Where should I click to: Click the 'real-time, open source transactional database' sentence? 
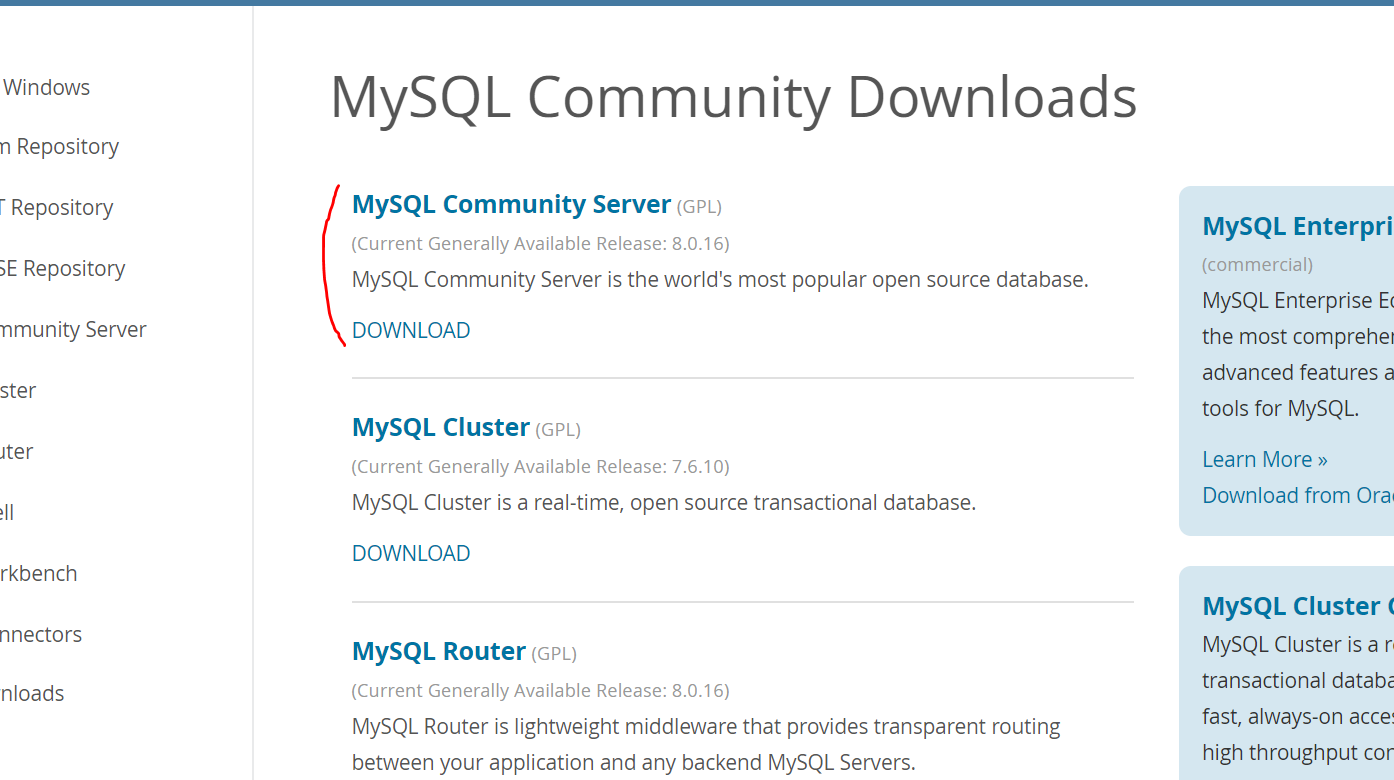point(664,502)
